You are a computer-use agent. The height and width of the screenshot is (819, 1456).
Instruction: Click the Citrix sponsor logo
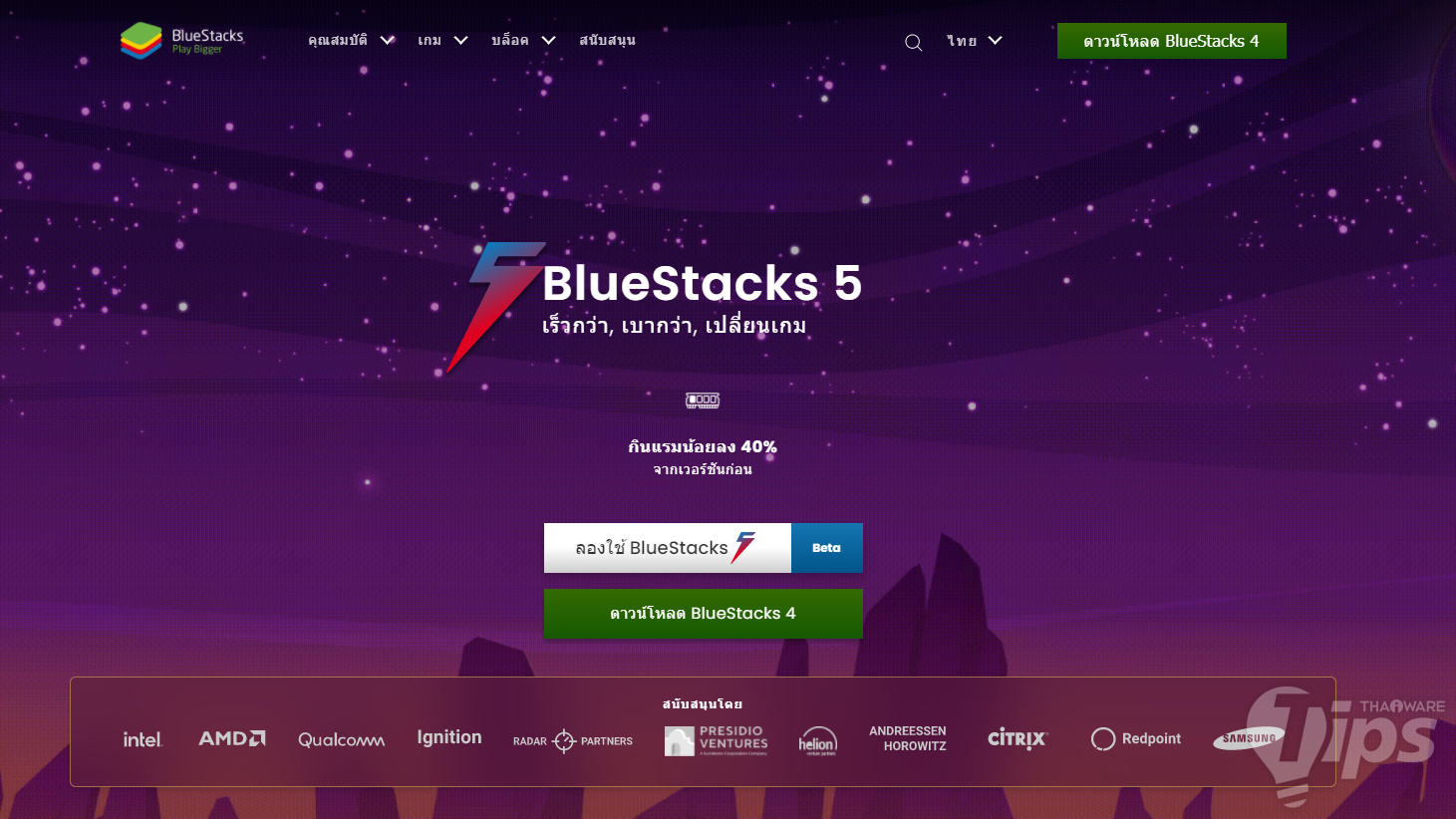(1018, 738)
